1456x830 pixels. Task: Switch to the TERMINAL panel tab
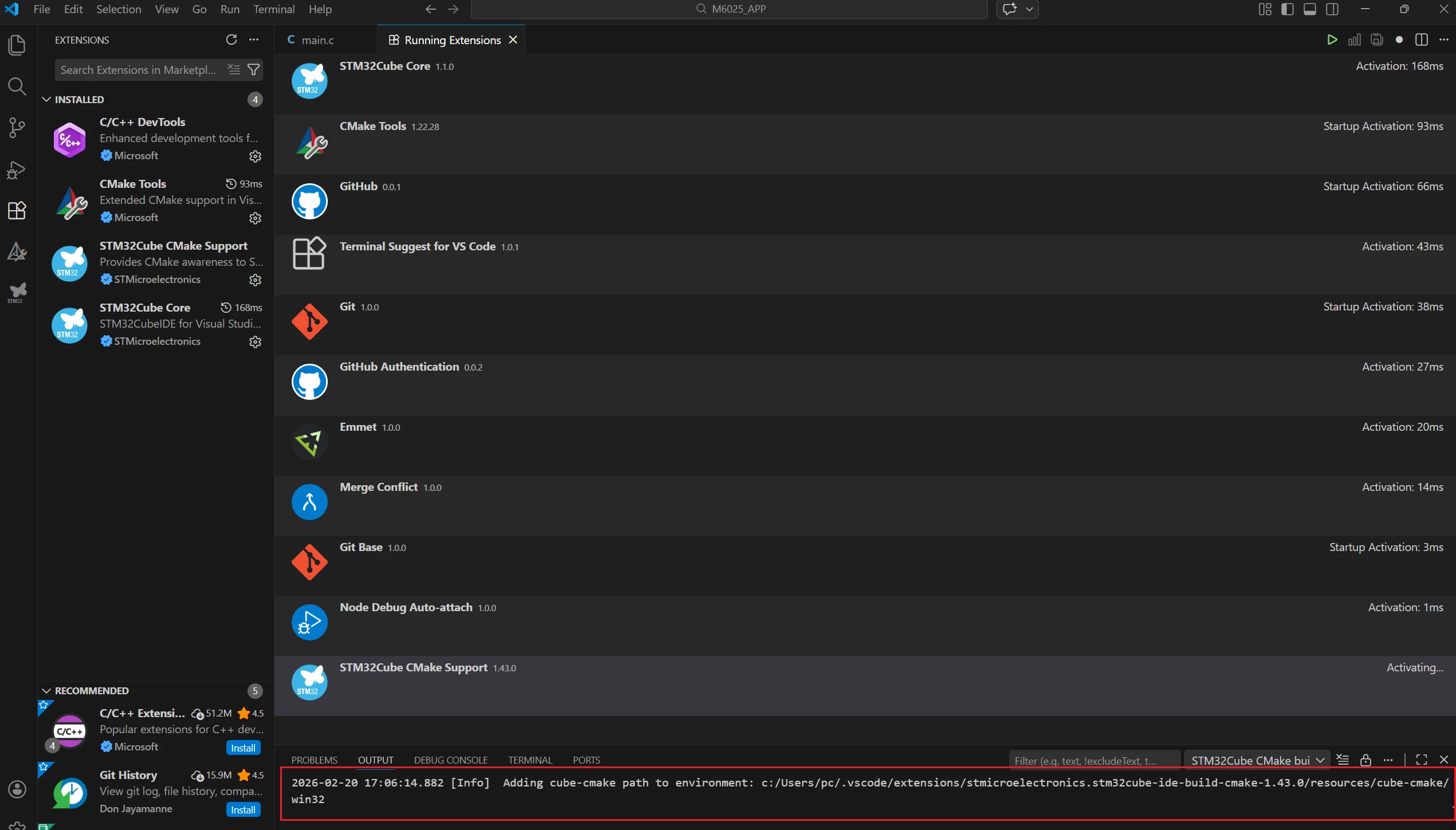click(x=530, y=760)
